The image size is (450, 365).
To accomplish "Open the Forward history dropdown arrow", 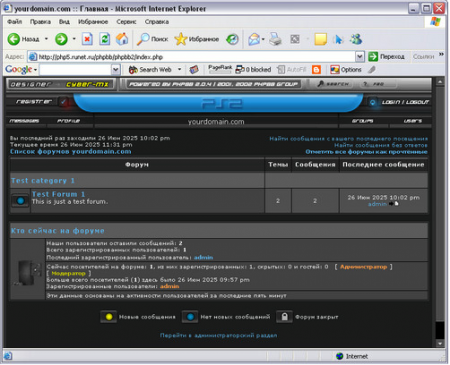I will [x=74, y=39].
